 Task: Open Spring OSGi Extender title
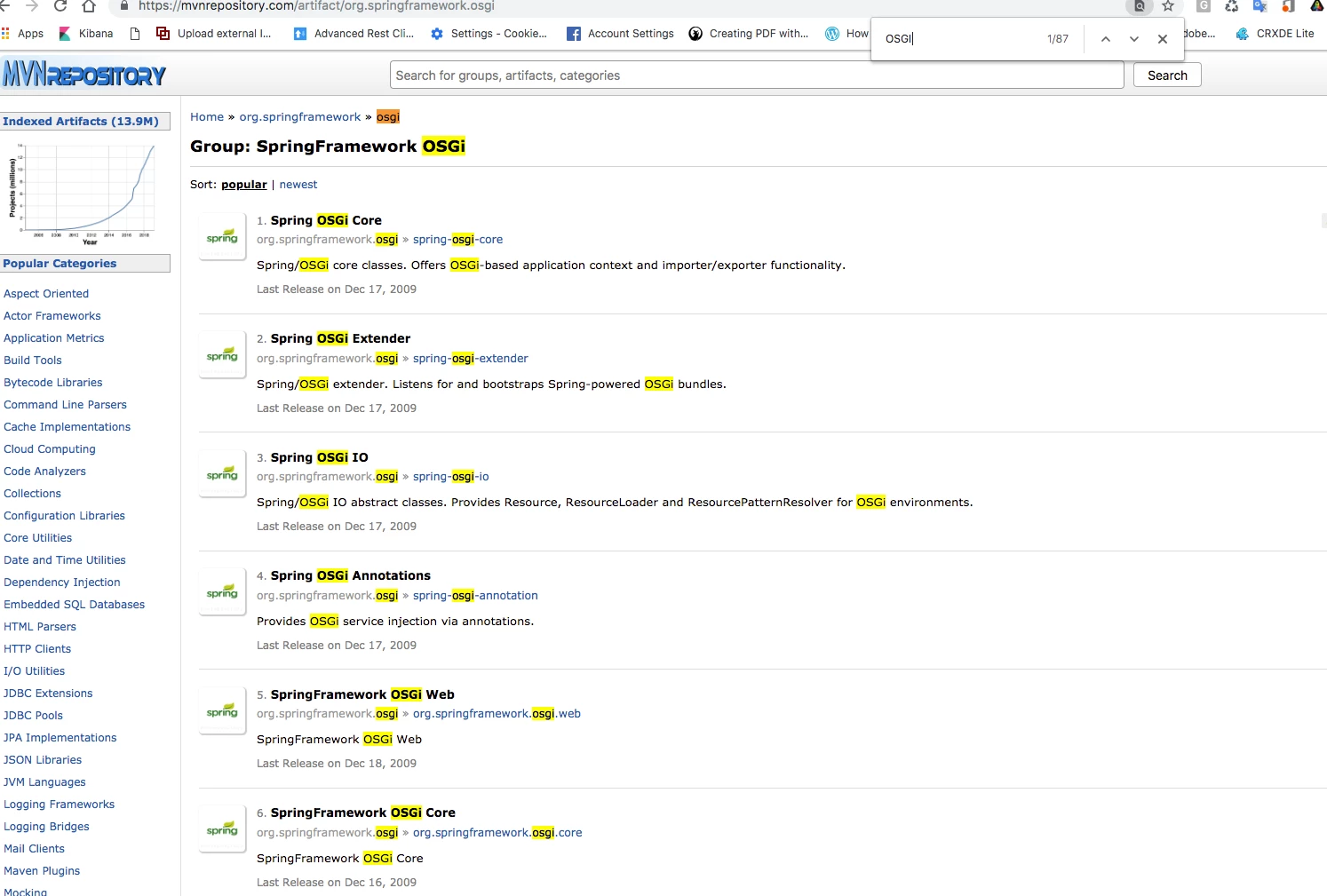[340, 338]
